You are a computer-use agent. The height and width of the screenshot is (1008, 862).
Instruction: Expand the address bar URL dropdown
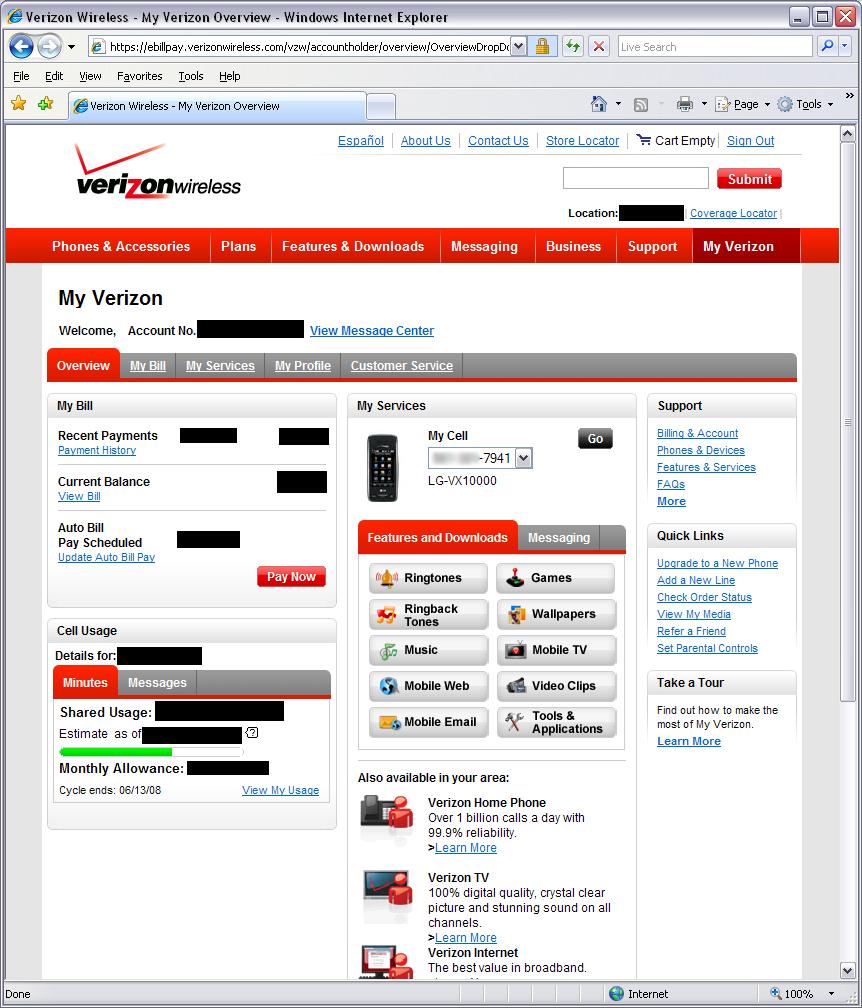(519, 46)
